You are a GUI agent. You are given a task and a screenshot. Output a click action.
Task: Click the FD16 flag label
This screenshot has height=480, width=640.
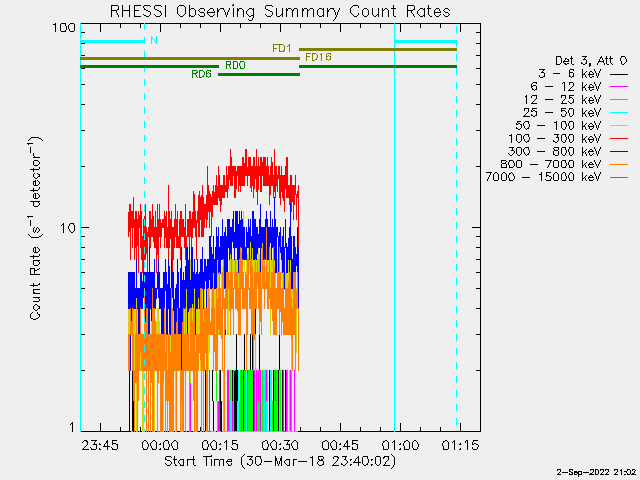coord(318,57)
